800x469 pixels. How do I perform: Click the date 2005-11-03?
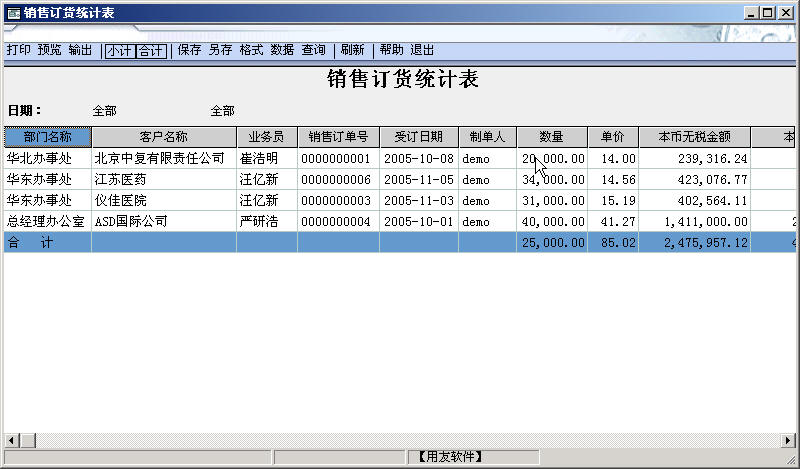[x=419, y=201]
